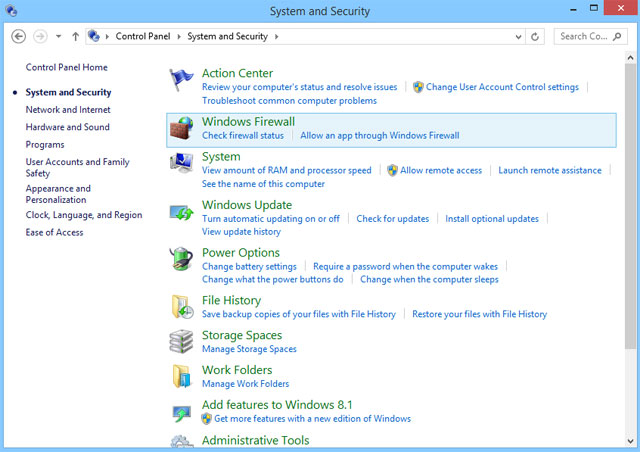Click the Storage Spaces drives icon
This screenshot has height=452, width=640.
coord(181,341)
